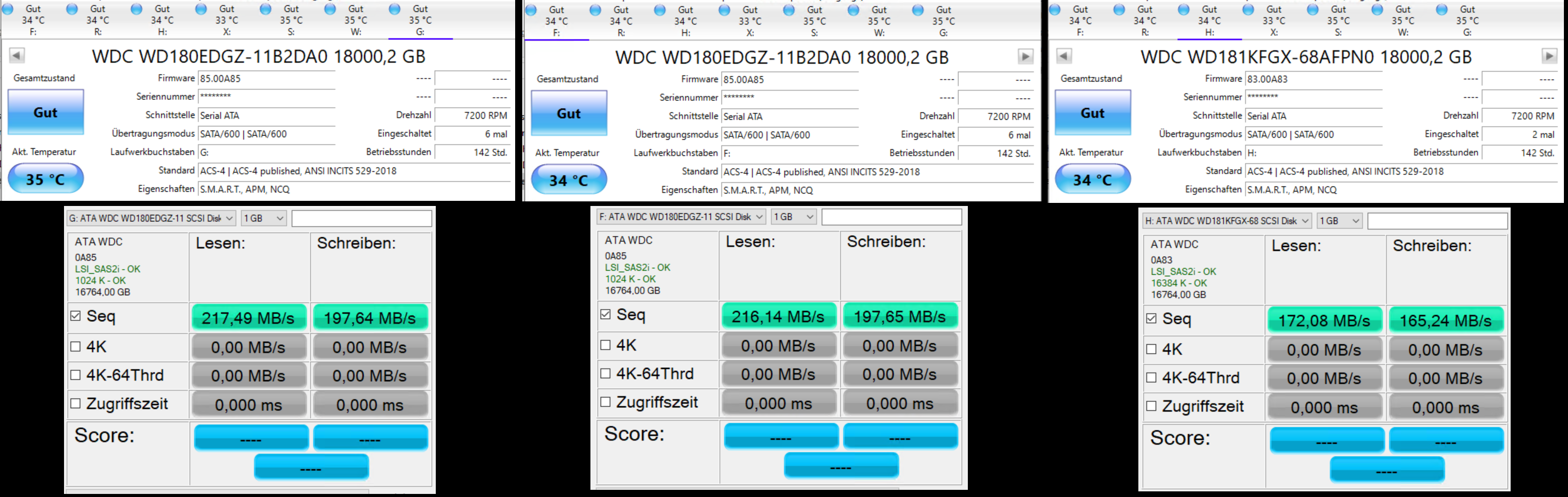Open the H: disk tab in the F: window
Viewport: 1568px width, 497px height.
click(685, 22)
